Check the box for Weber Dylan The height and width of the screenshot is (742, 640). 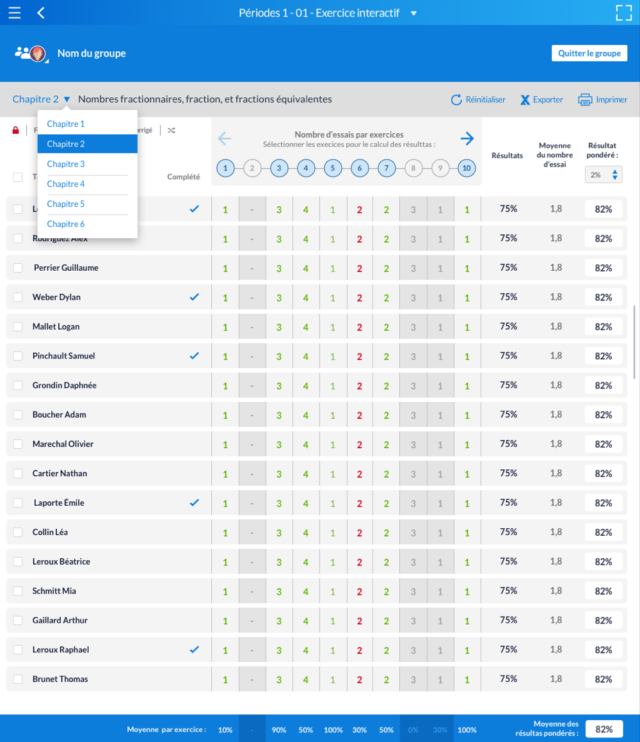click(17, 297)
